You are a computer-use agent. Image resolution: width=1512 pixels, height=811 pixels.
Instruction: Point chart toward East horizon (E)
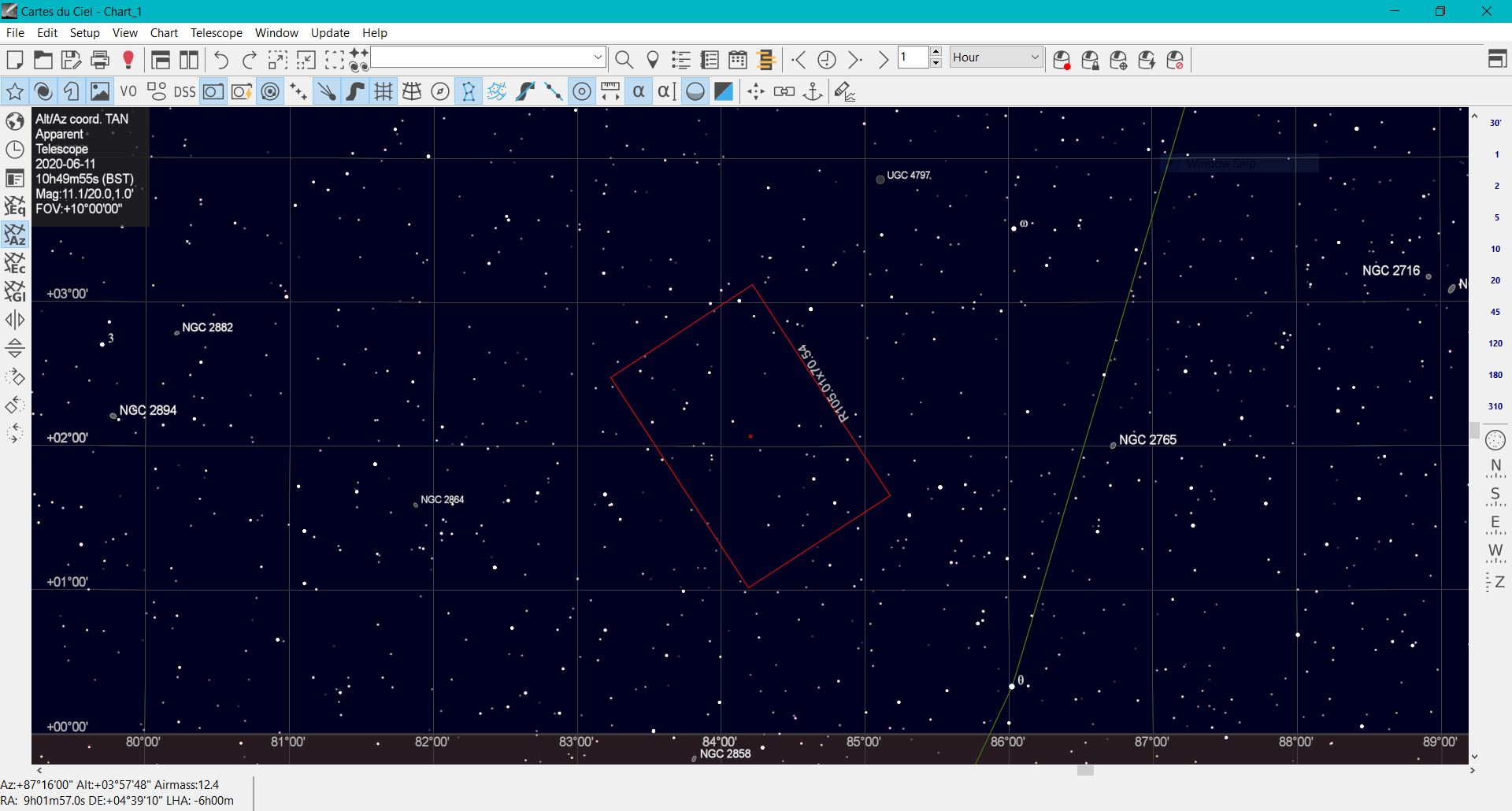click(1495, 524)
